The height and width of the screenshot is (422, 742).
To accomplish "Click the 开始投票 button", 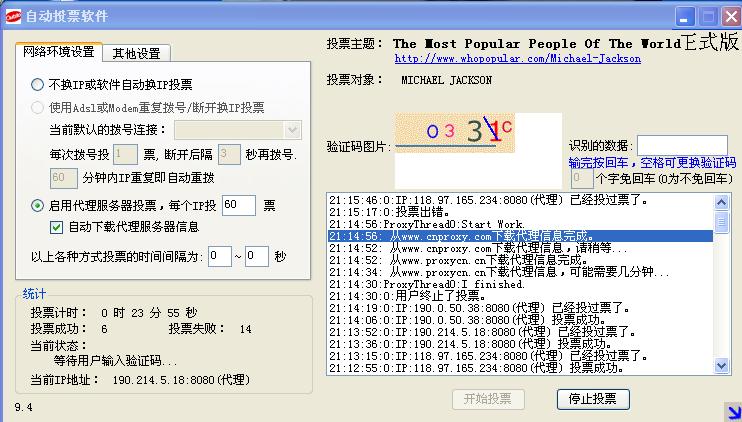I will tap(488, 399).
